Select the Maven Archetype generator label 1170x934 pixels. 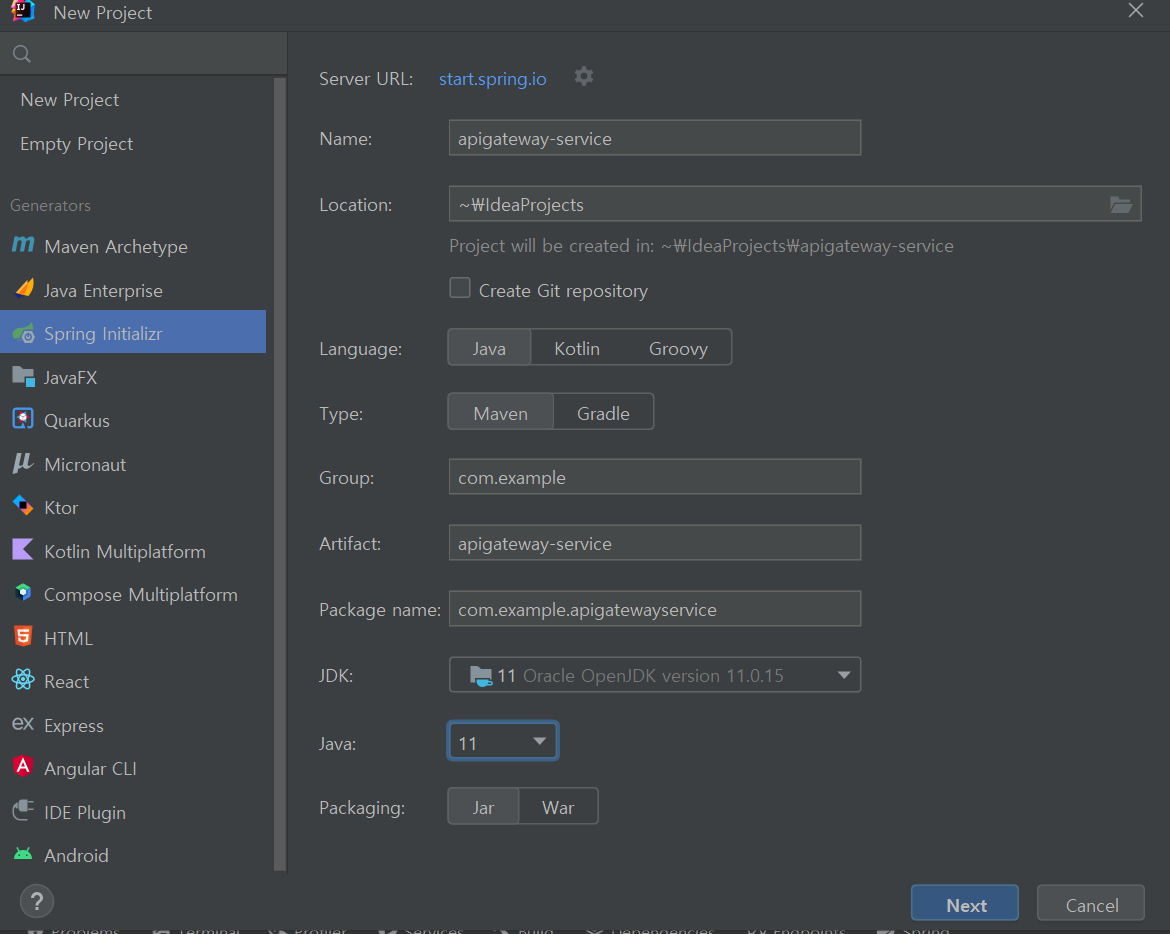click(x=116, y=247)
